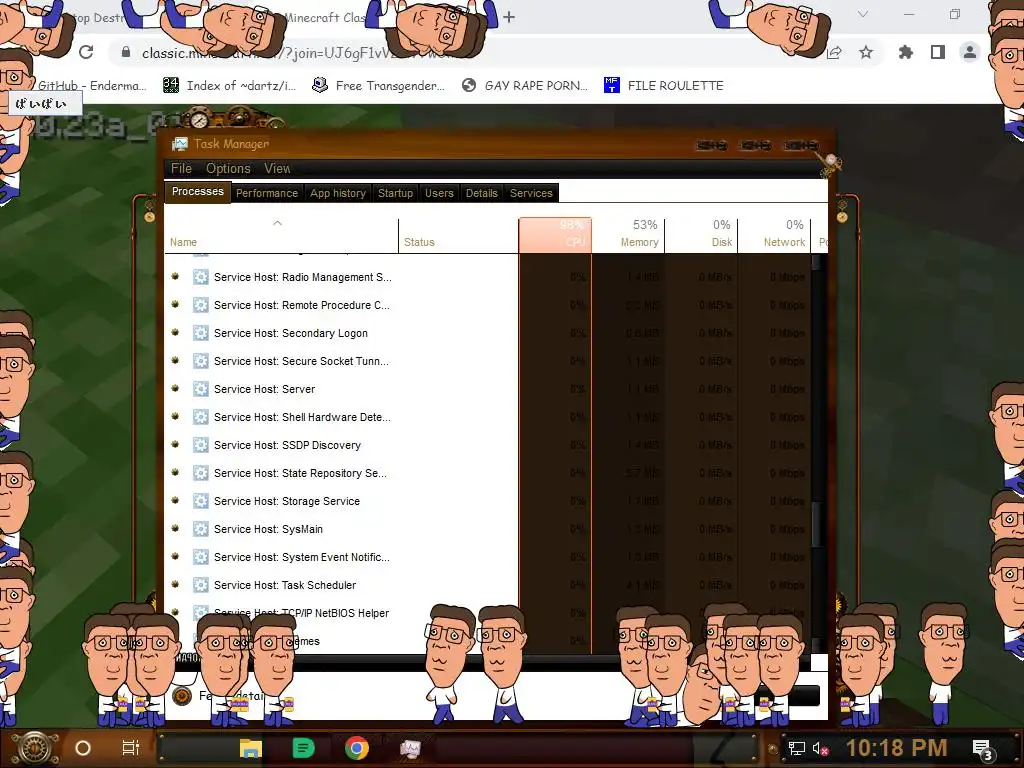This screenshot has height=768, width=1024.
Task: Click gear icon of Task Scheduler service
Action: point(201,585)
